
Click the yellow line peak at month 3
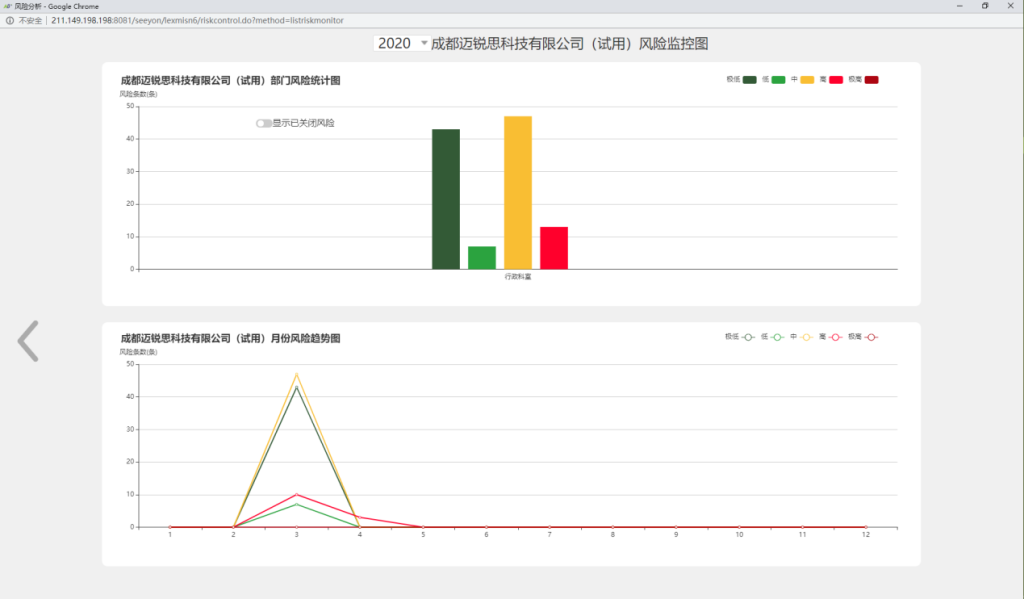(x=296, y=374)
